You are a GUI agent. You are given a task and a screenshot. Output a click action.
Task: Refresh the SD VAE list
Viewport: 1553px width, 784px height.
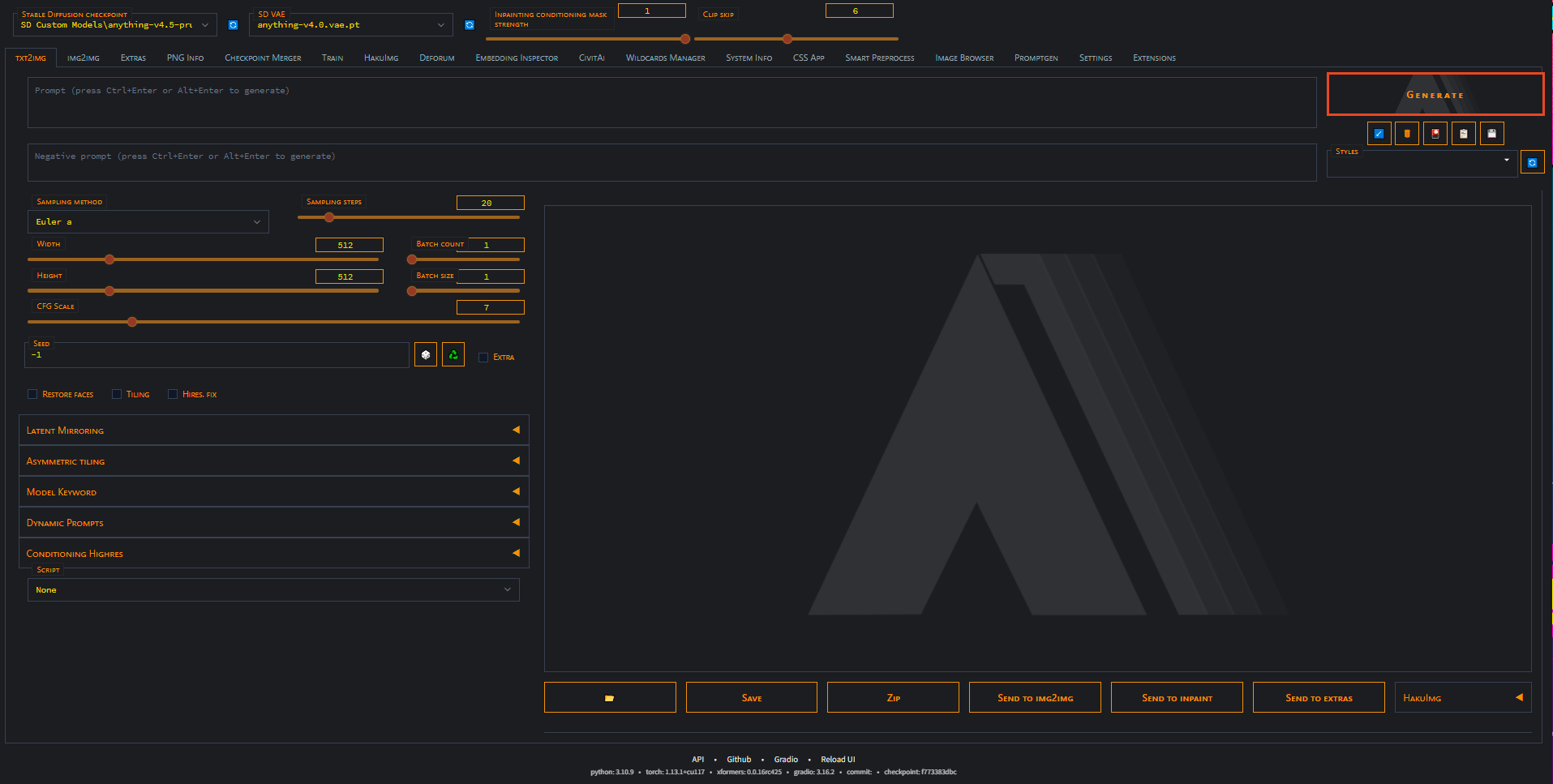tap(469, 25)
